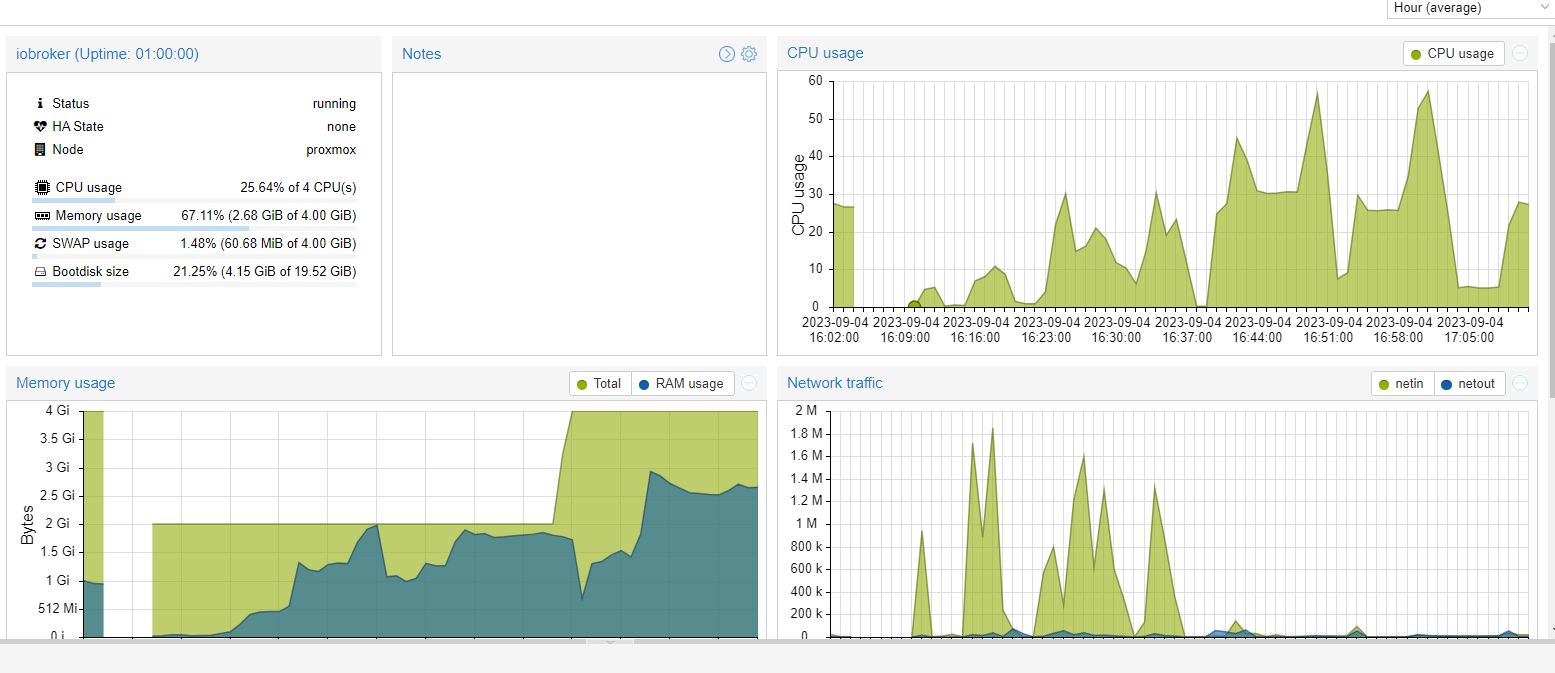This screenshot has width=1555, height=673.
Task: Click the Node server icon
Action: tap(40, 149)
